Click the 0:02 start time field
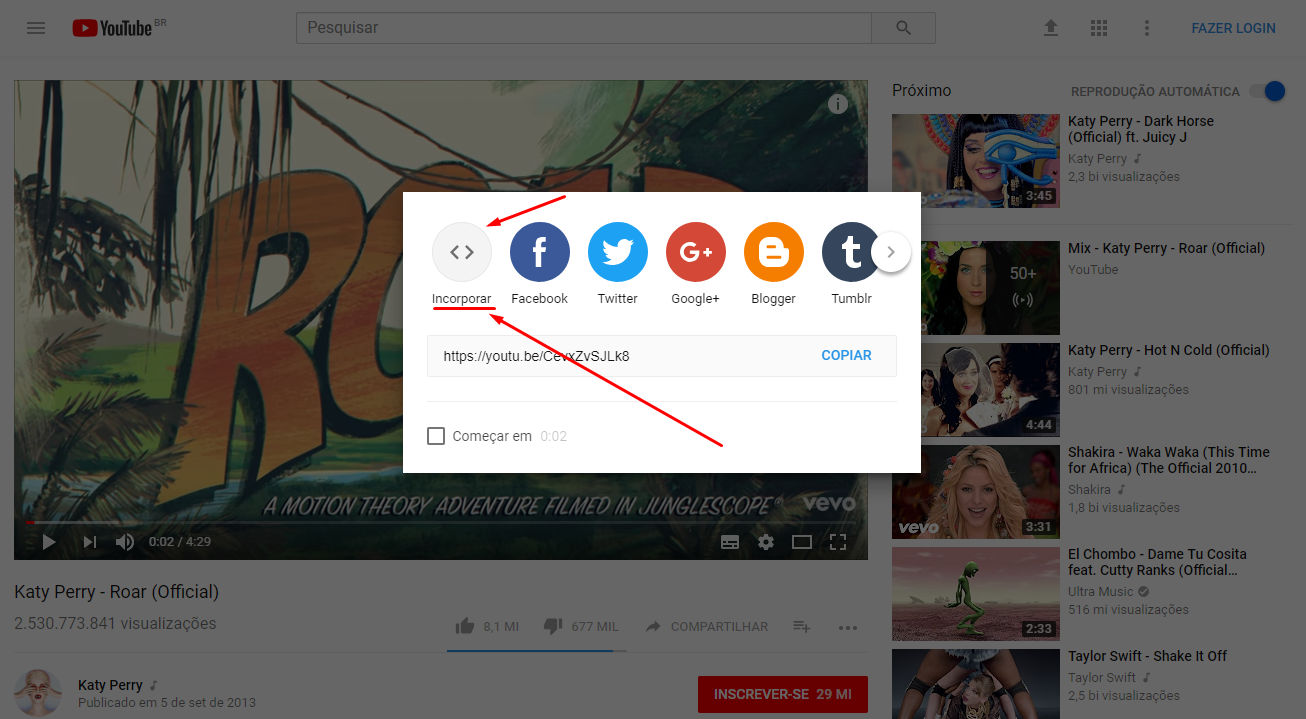Viewport: 1306px width, 719px height. coord(554,436)
